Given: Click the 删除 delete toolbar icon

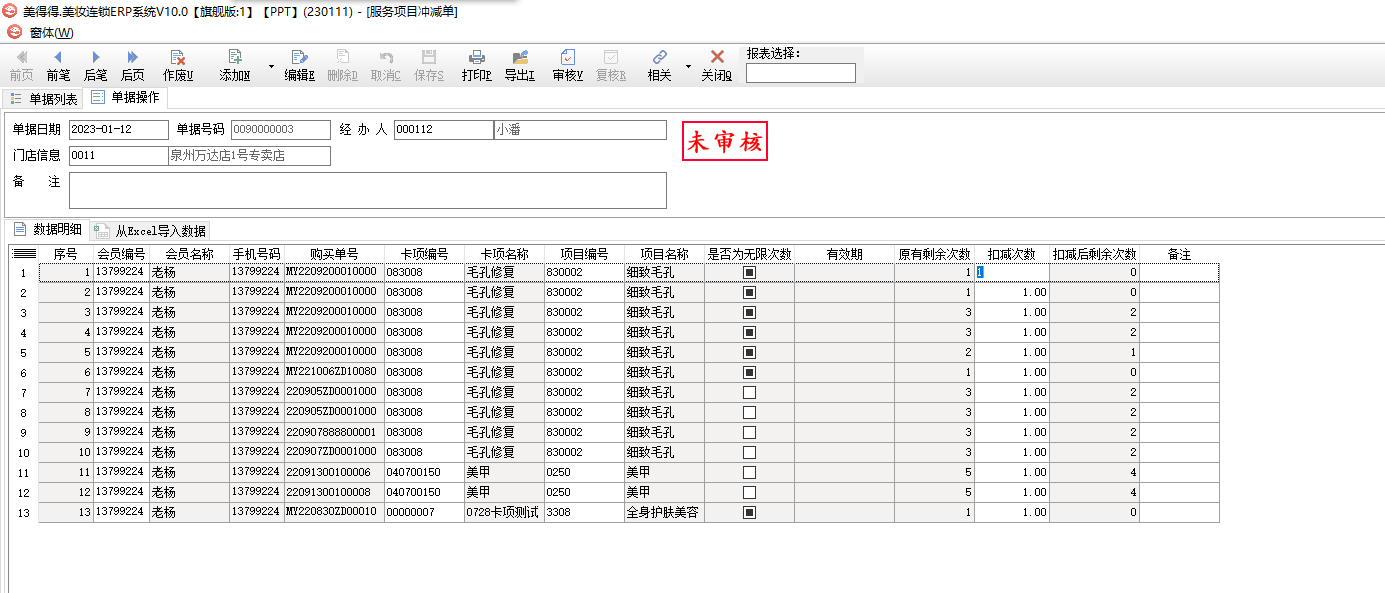Looking at the screenshot, I should point(342,66).
